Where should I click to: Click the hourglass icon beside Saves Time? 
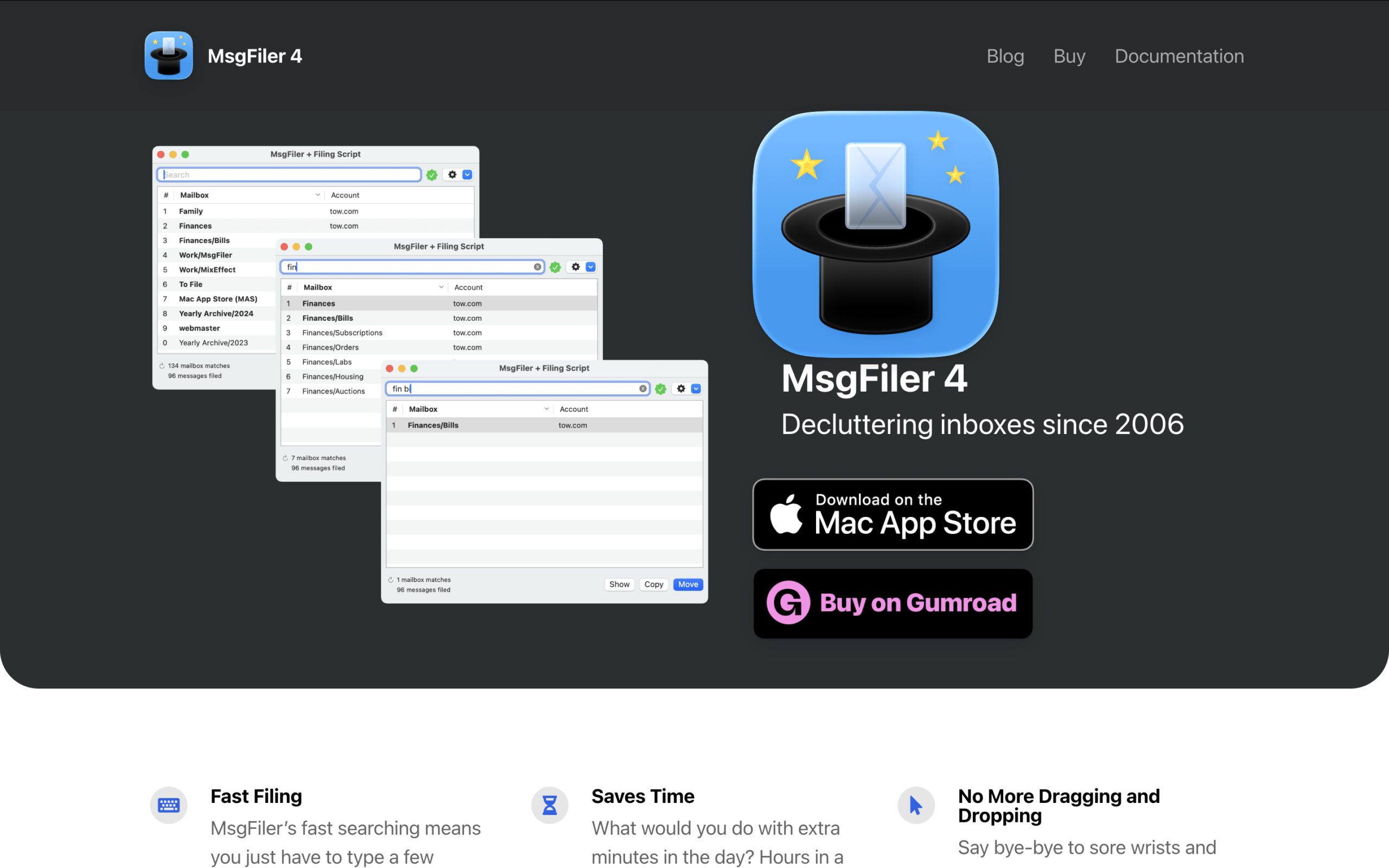click(x=550, y=805)
